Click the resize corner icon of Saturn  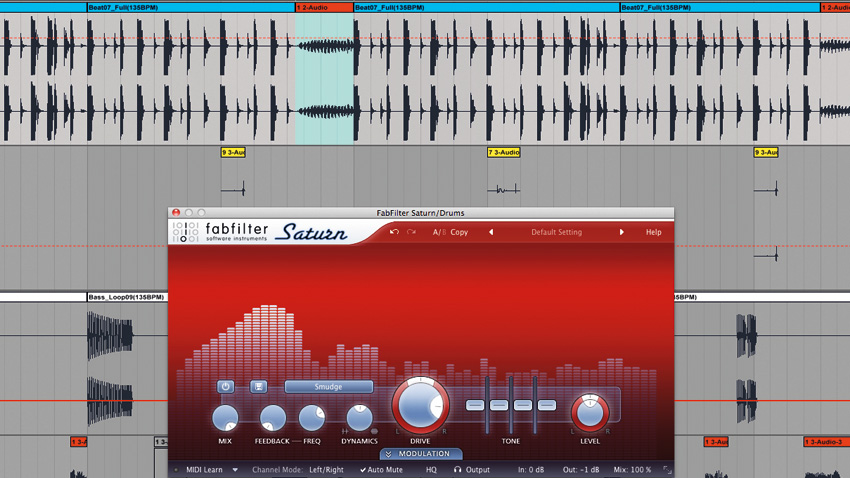point(667,470)
